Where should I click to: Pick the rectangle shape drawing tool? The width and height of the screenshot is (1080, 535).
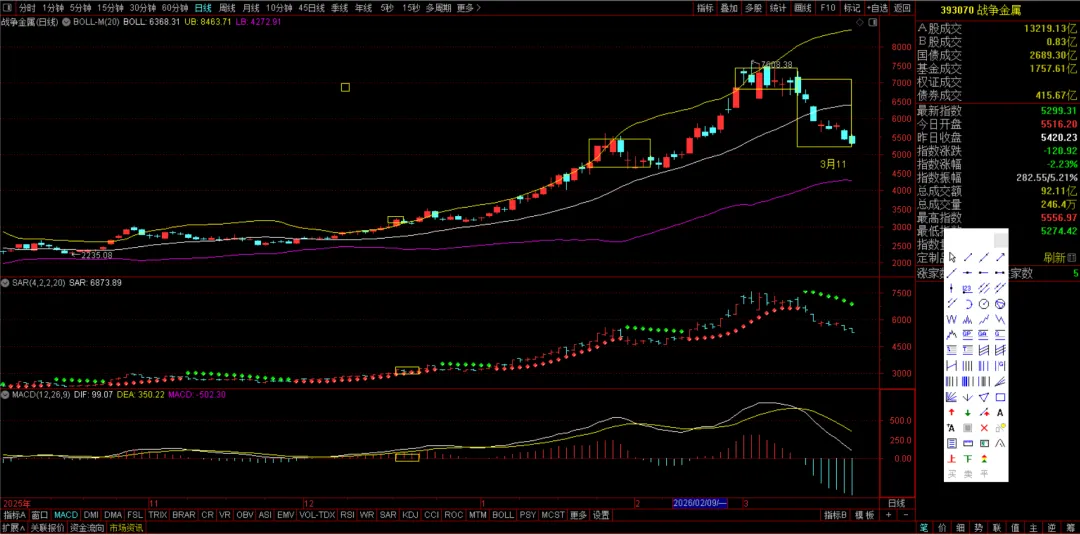1000,397
